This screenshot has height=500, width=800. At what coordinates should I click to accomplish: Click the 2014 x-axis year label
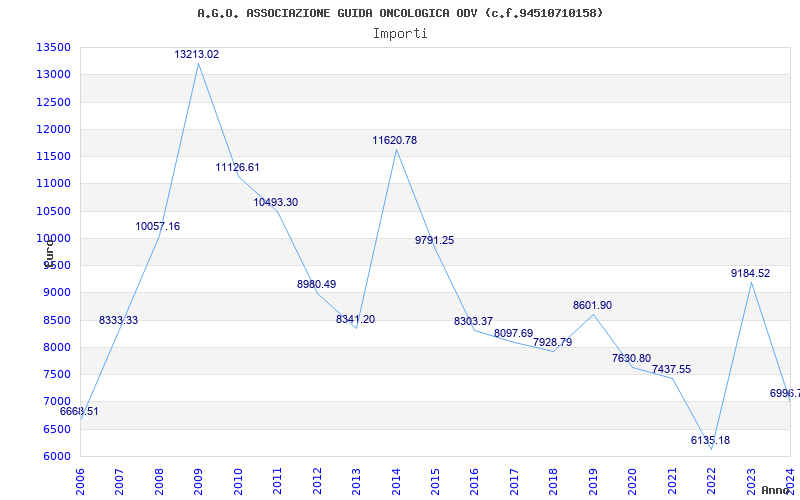click(395, 482)
